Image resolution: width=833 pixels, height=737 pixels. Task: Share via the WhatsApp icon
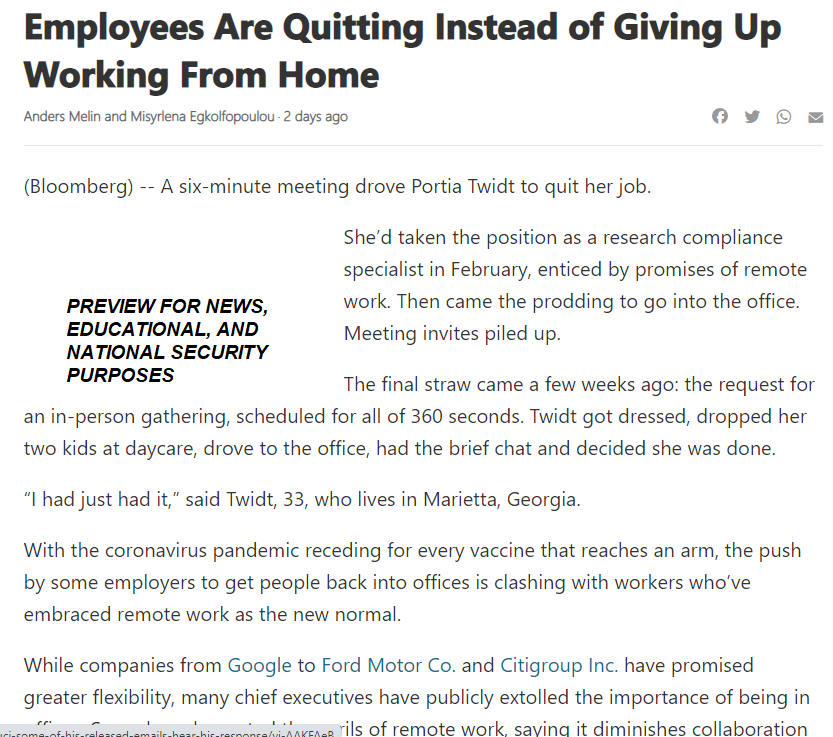tap(784, 117)
